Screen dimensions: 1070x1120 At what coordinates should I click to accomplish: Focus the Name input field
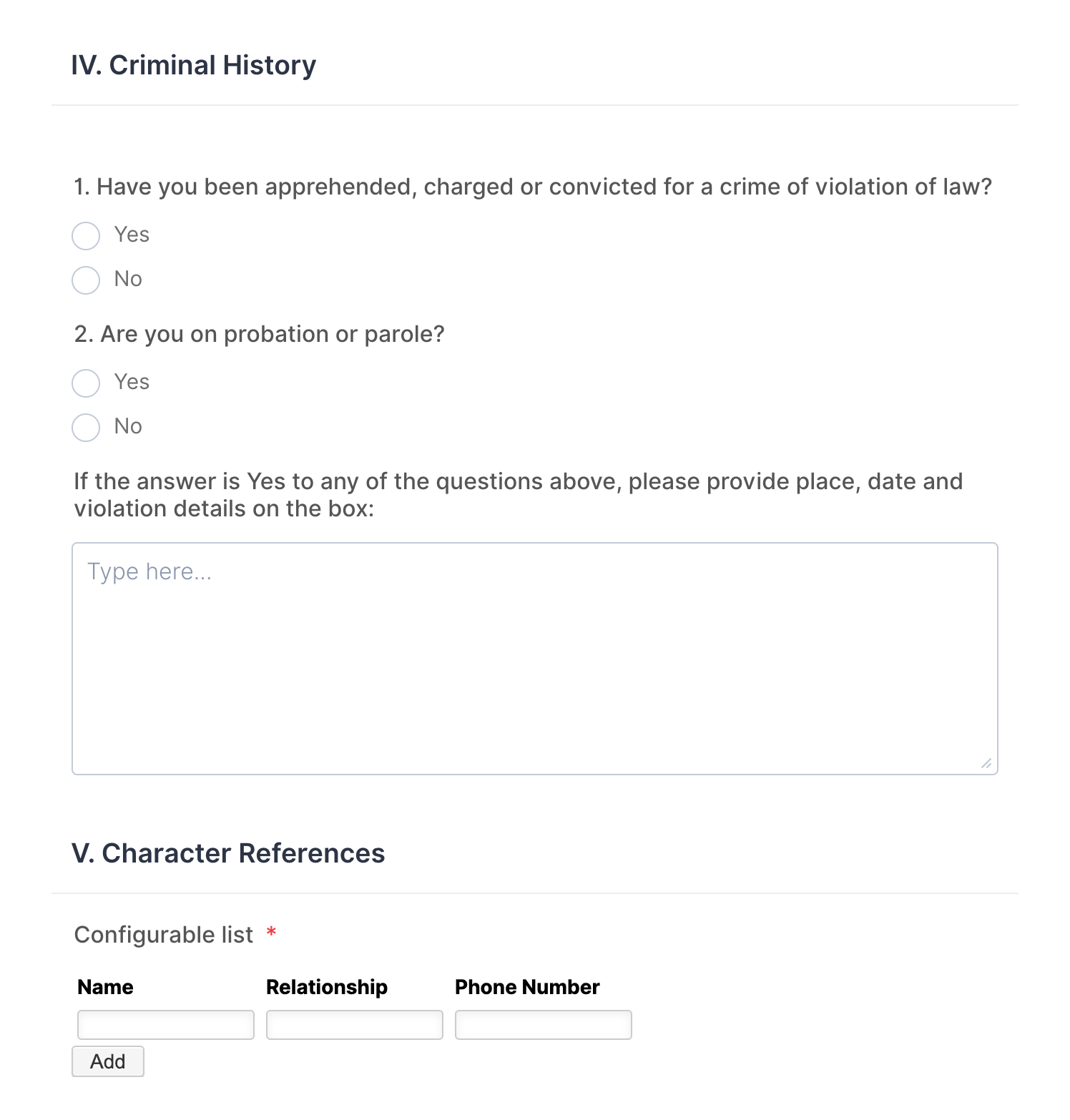[166, 1025]
